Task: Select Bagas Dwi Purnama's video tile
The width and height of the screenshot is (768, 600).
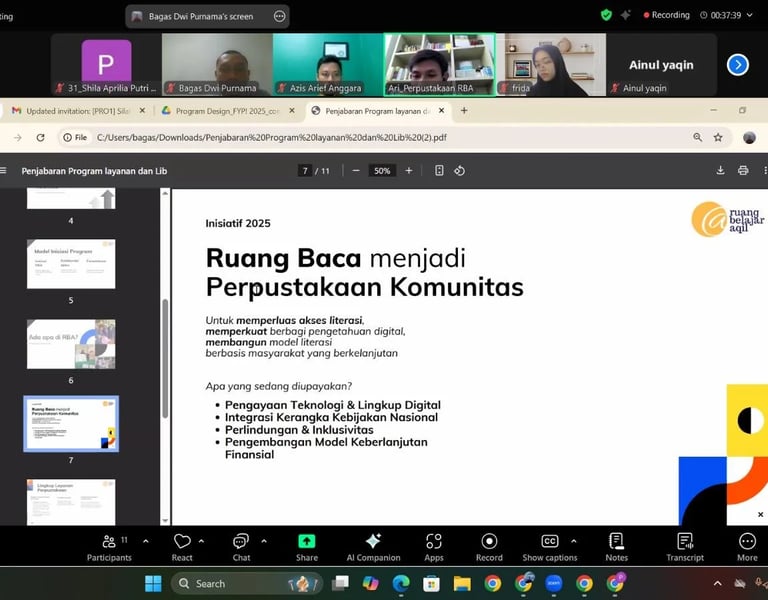Action: (x=217, y=65)
